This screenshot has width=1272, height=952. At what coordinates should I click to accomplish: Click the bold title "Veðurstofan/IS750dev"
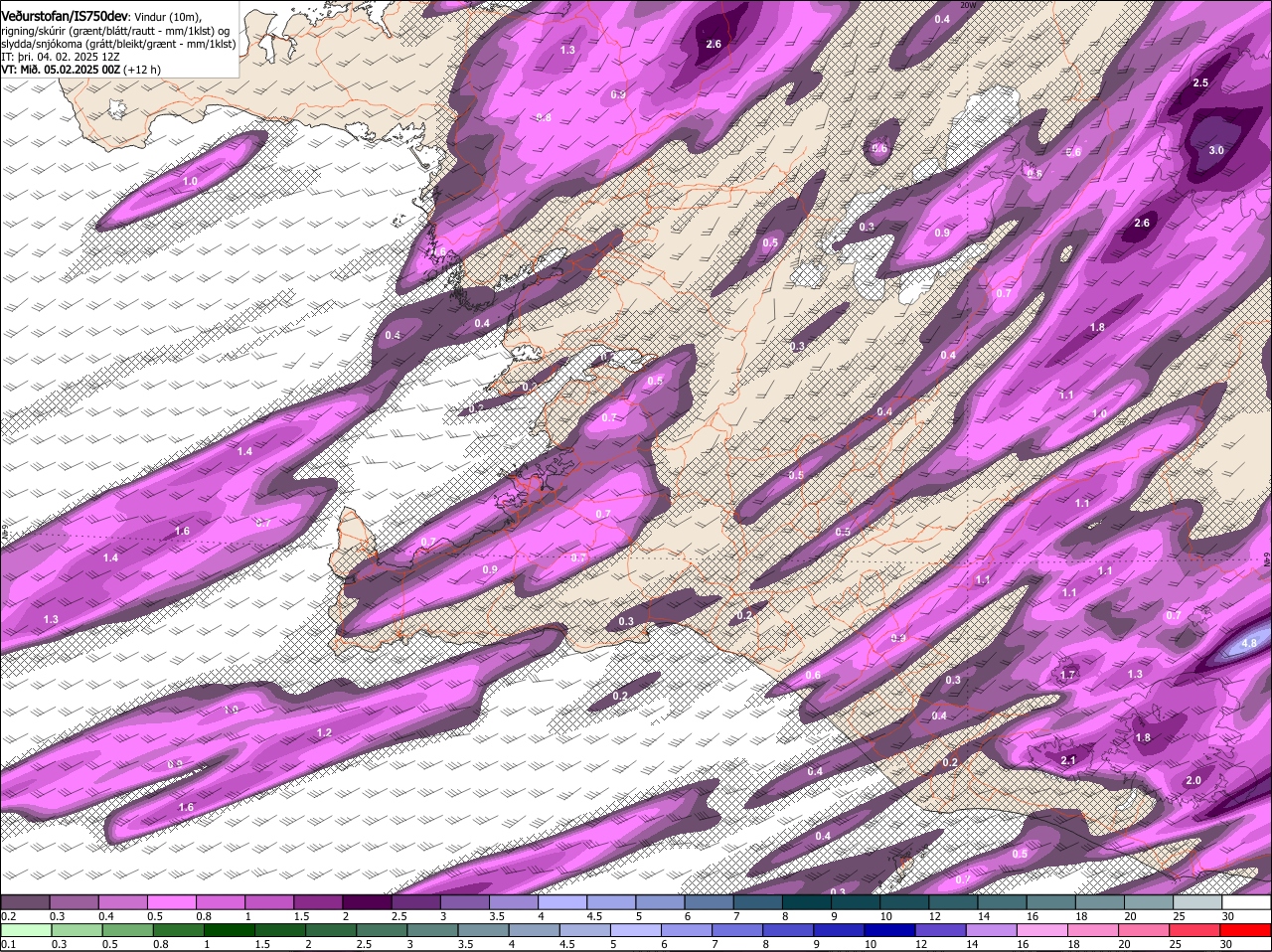click(65, 17)
